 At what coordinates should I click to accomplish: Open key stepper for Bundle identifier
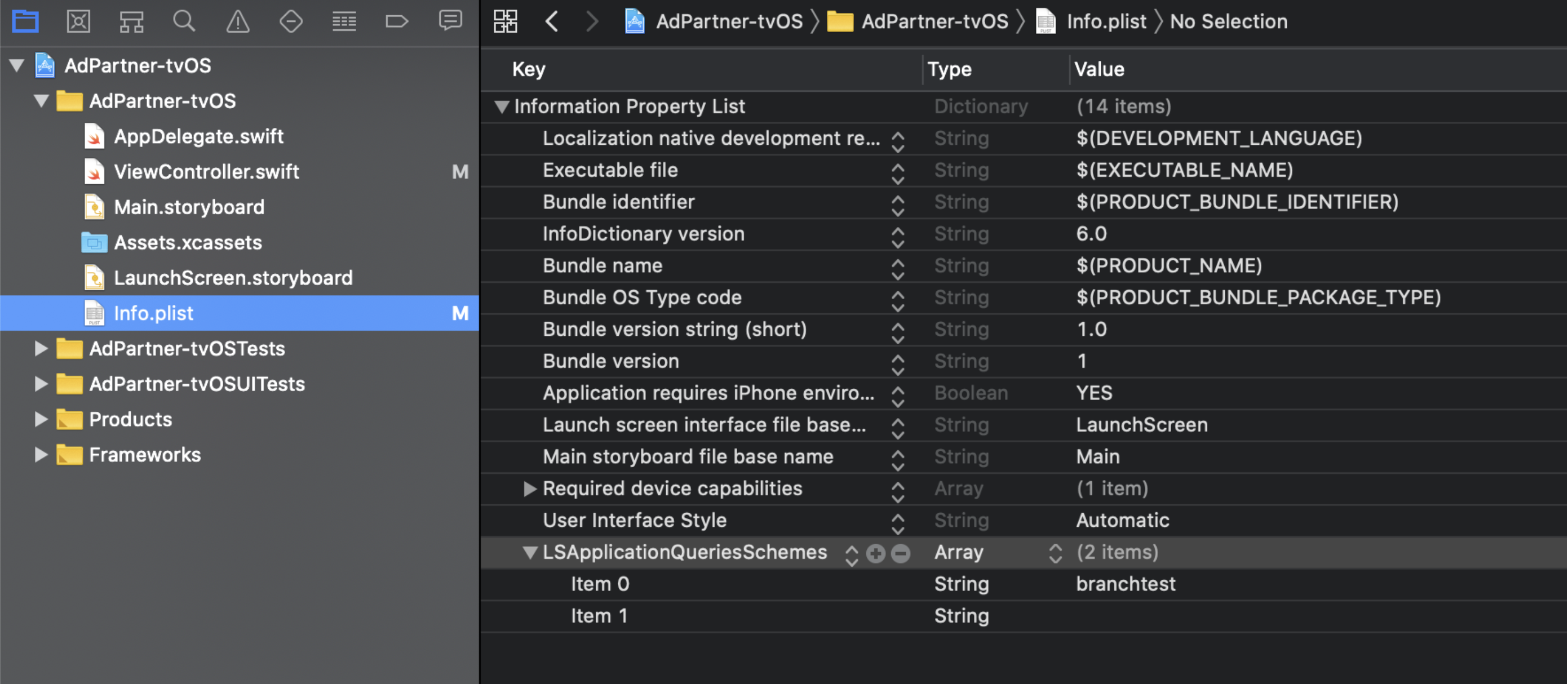pyautogui.click(x=897, y=204)
